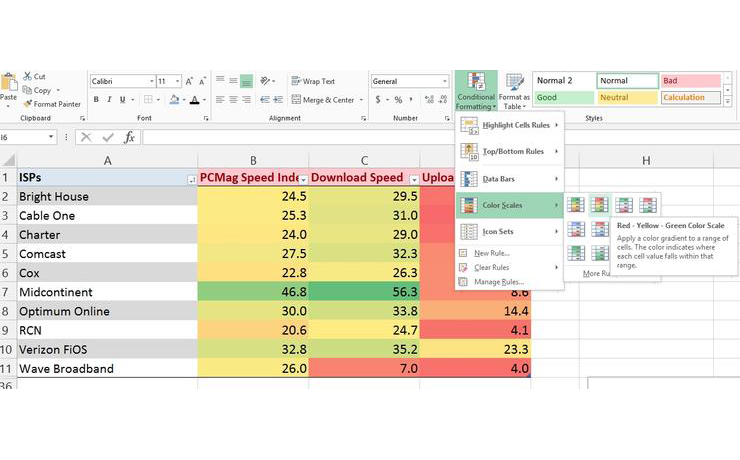
Task: Click the Comma Style icon
Action: click(x=411, y=100)
